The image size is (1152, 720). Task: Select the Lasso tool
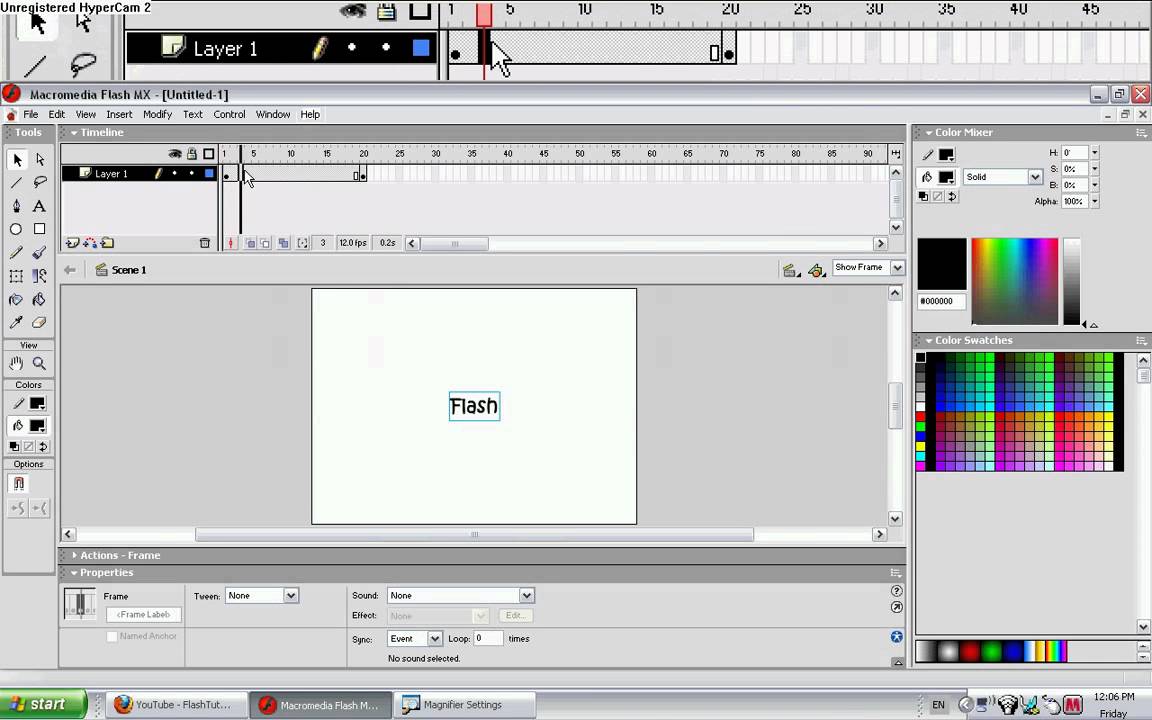pos(40,182)
